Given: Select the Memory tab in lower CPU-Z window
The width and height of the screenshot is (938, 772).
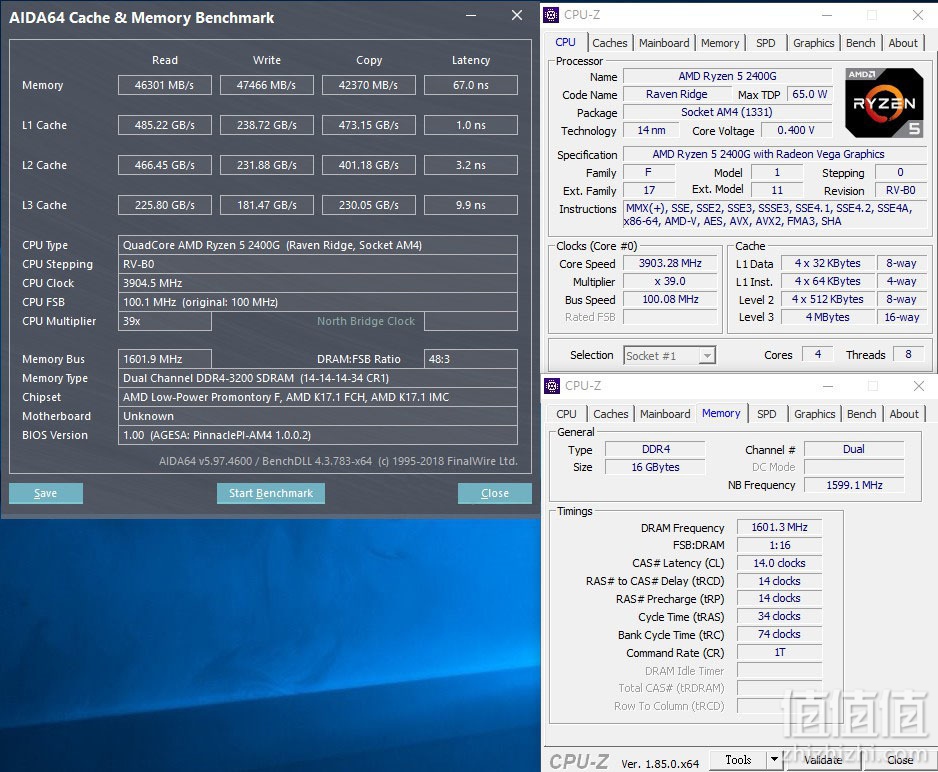Looking at the screenshot, I should pyautogui.click(x=721, y=413).
